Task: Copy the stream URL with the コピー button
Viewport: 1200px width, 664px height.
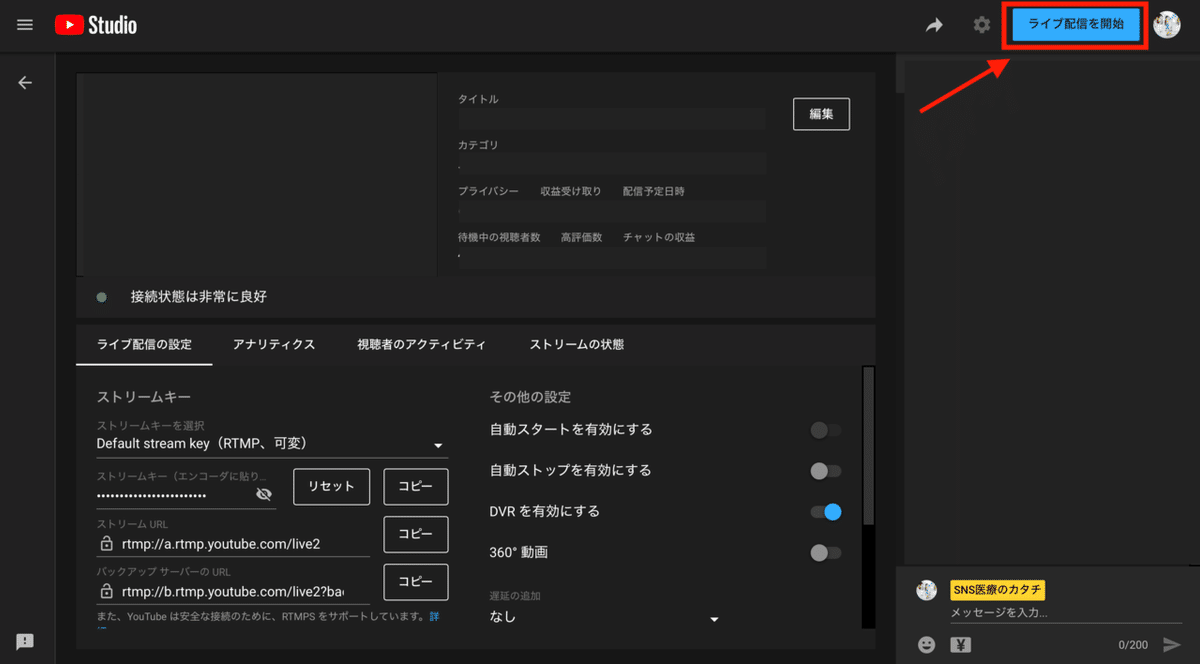Action: coord(415,534)
